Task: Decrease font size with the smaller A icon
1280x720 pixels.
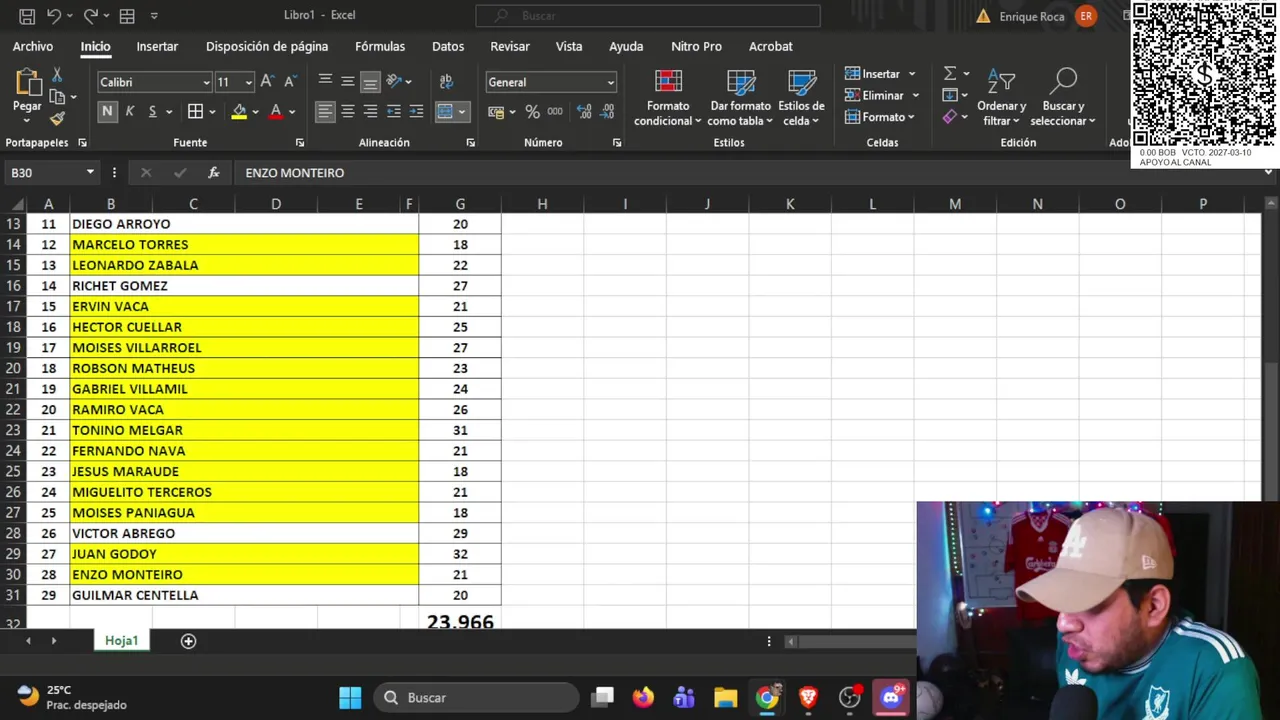Action: pyautogui.click(x=289, y=82)
